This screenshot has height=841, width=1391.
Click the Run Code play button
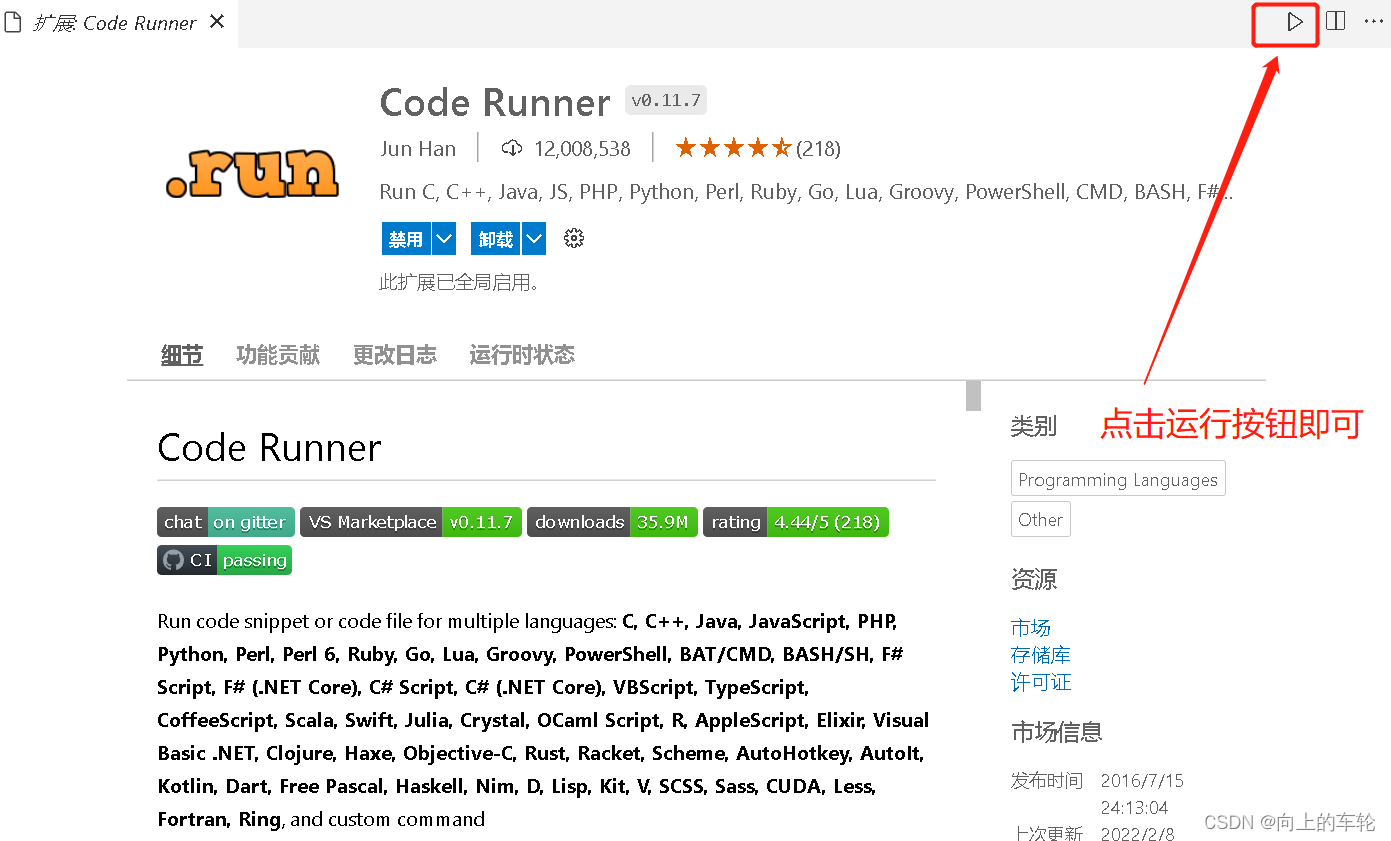coord(1294,21)
